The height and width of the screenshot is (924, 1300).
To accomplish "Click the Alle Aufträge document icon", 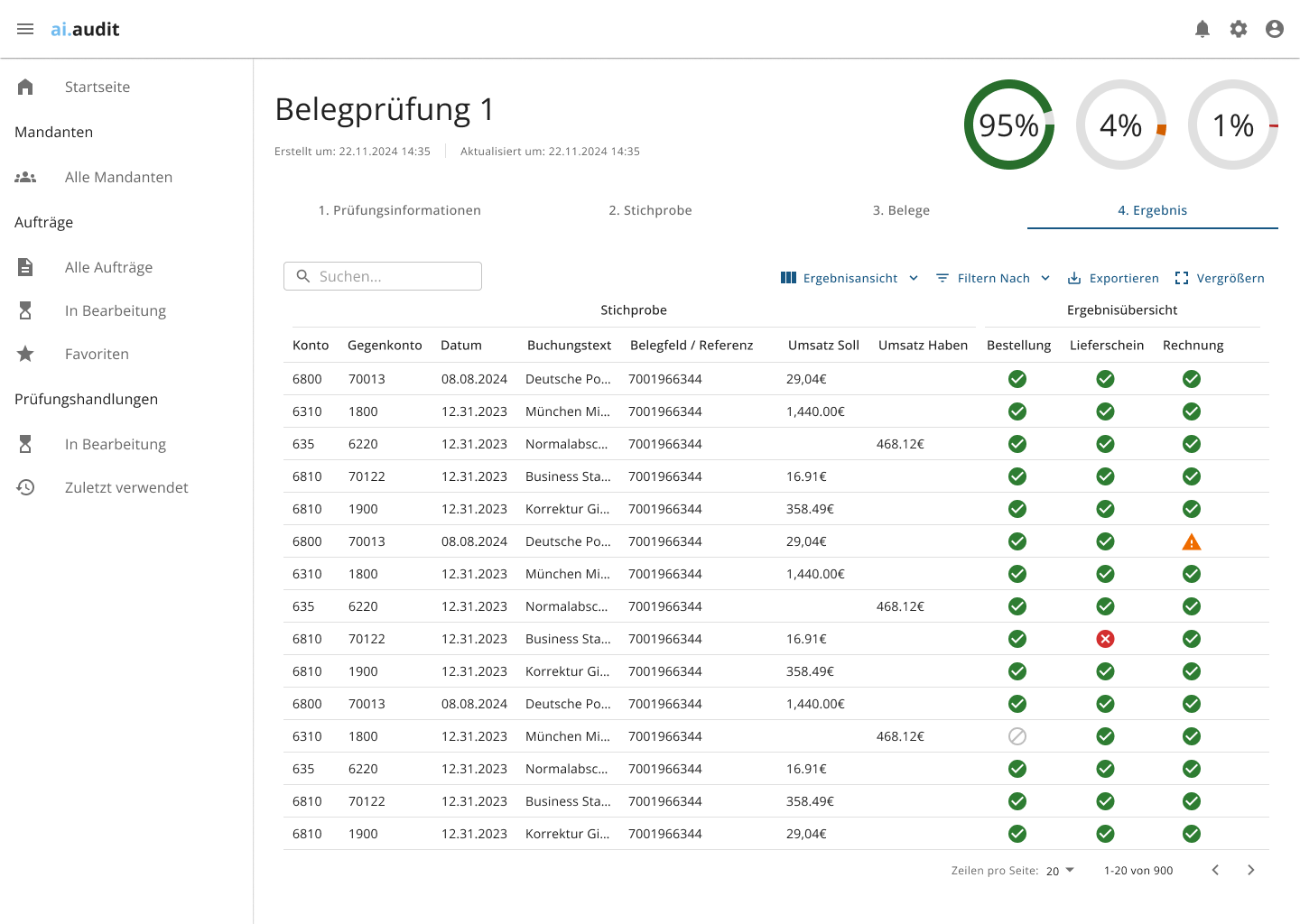I will (x=25, y=267).
